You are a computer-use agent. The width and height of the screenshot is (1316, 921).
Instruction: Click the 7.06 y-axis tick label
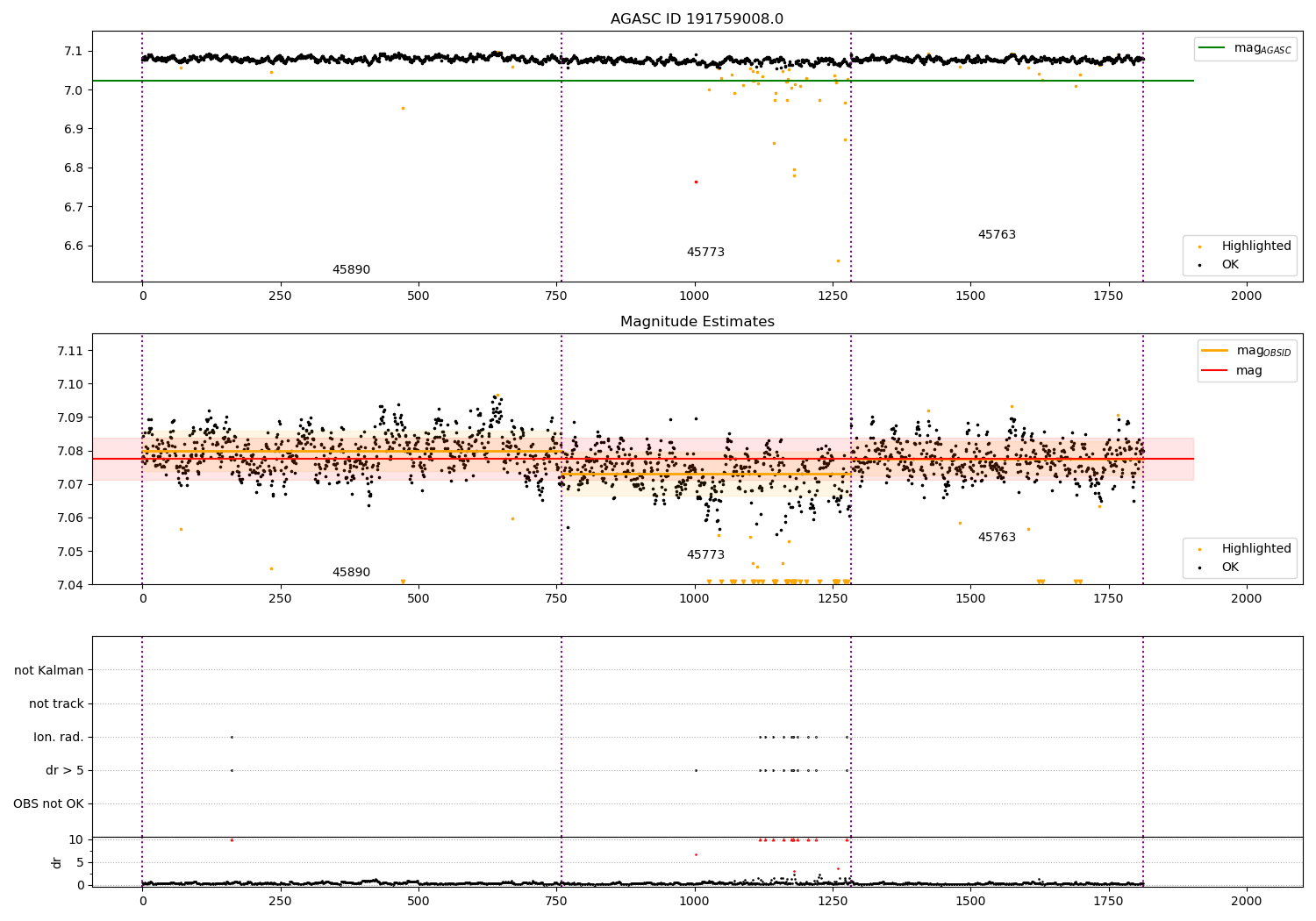(70, 518)
